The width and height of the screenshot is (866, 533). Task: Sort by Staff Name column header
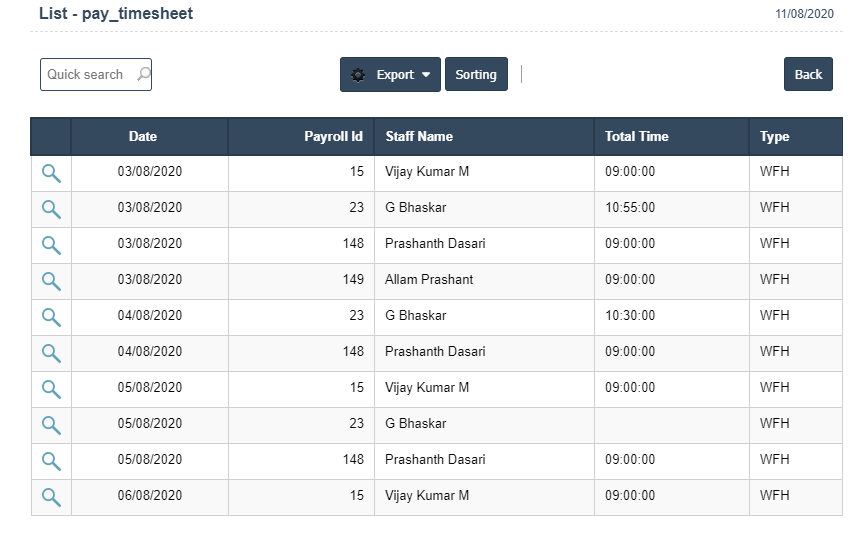pyautogui.click(x=419, y=137)
